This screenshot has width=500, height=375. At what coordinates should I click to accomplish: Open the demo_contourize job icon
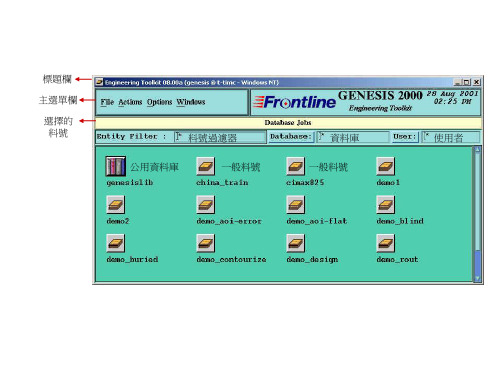pyautogui.click(x=206, y=243)
